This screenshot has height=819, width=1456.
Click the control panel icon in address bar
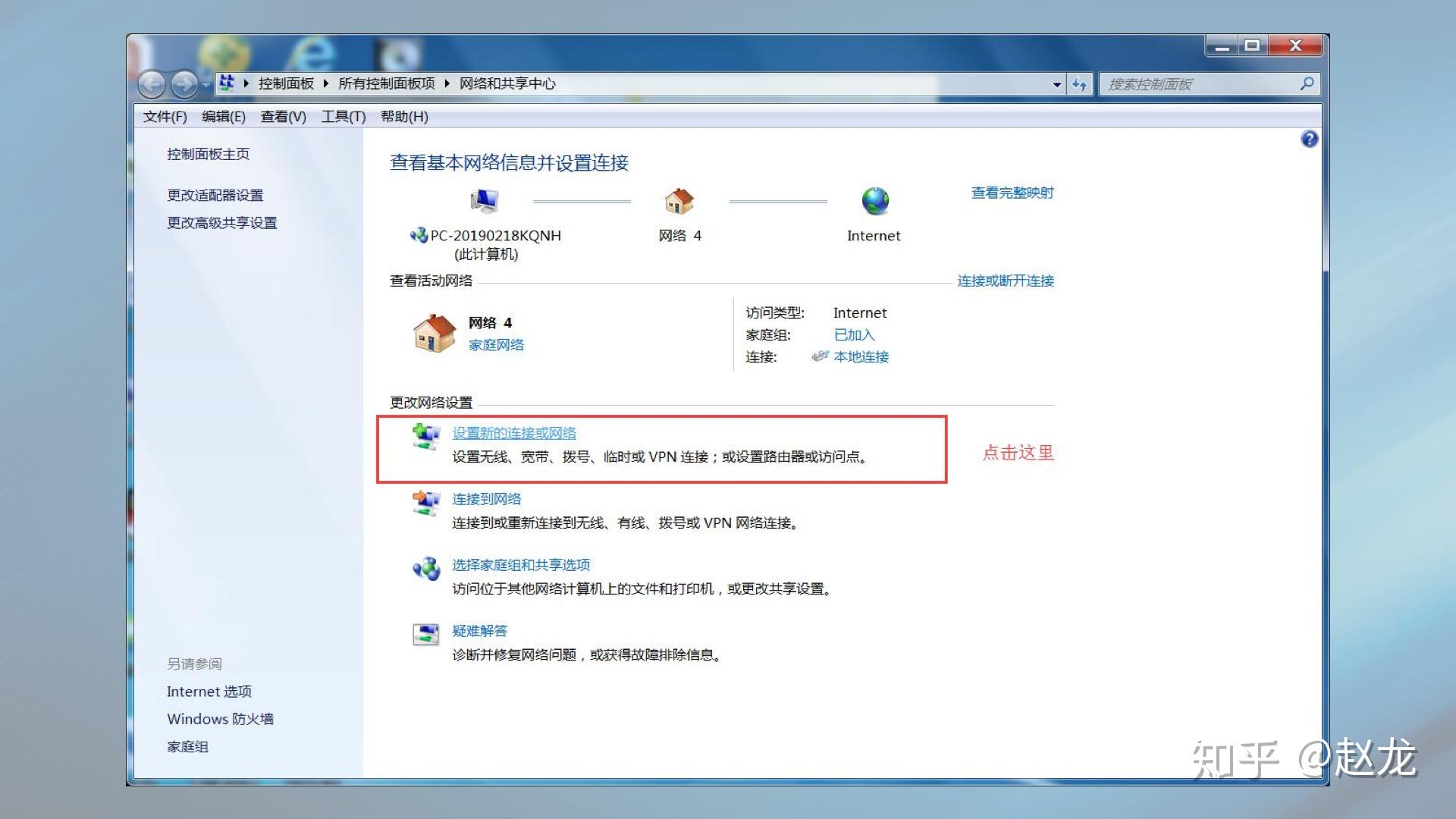226,83
